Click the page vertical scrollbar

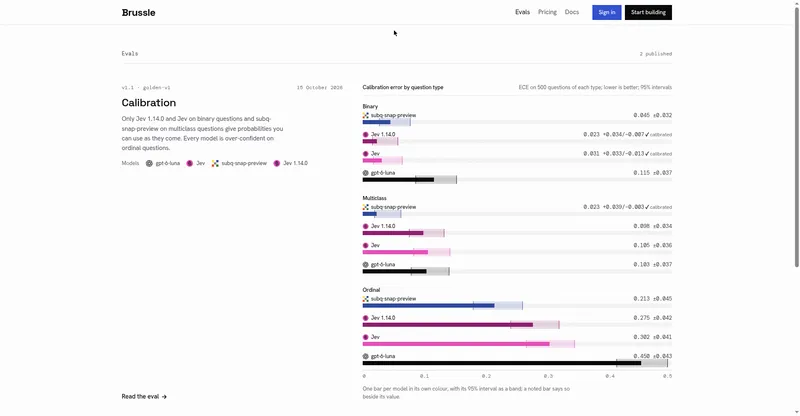click(x=796, y=138)
